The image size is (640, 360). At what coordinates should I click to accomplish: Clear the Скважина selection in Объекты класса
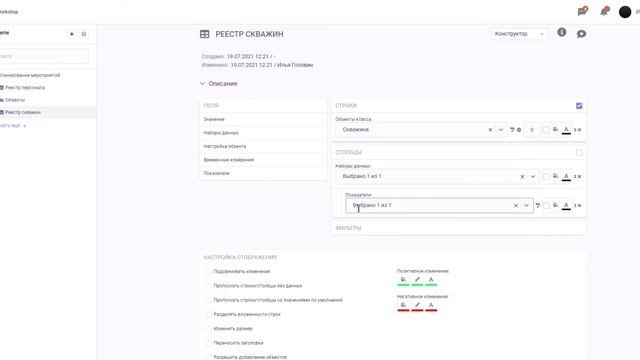[x=490, y=130]
